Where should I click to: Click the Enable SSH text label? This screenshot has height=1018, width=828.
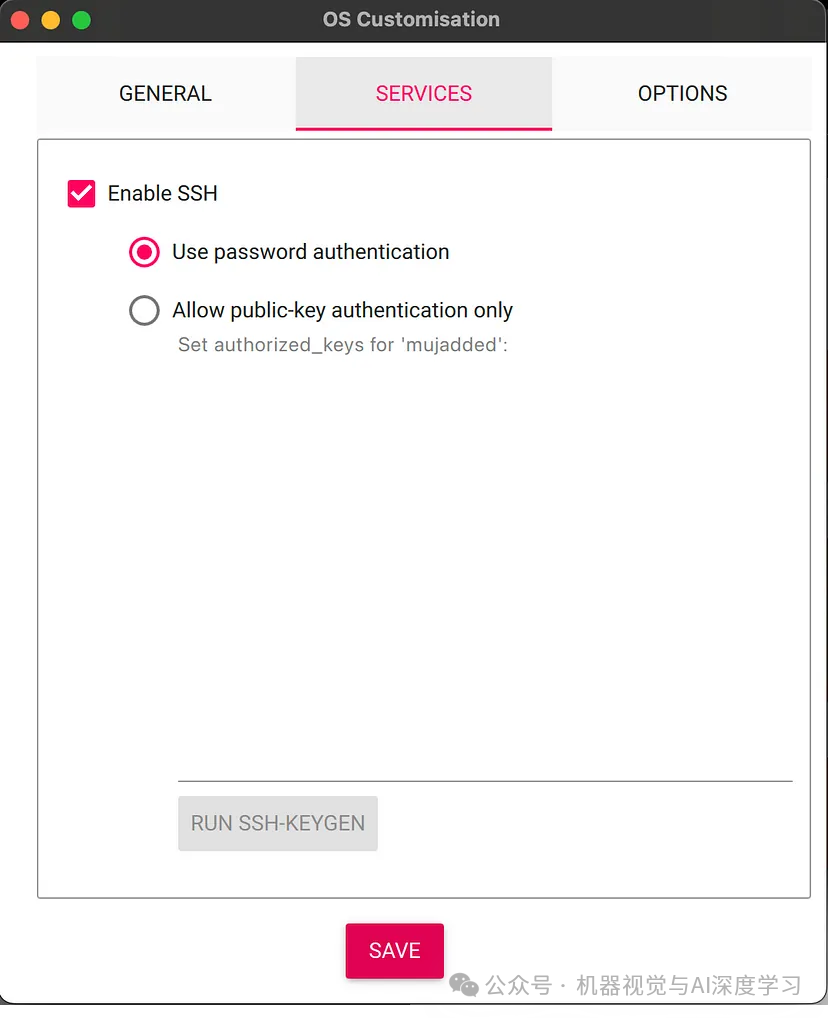(162, 193)
